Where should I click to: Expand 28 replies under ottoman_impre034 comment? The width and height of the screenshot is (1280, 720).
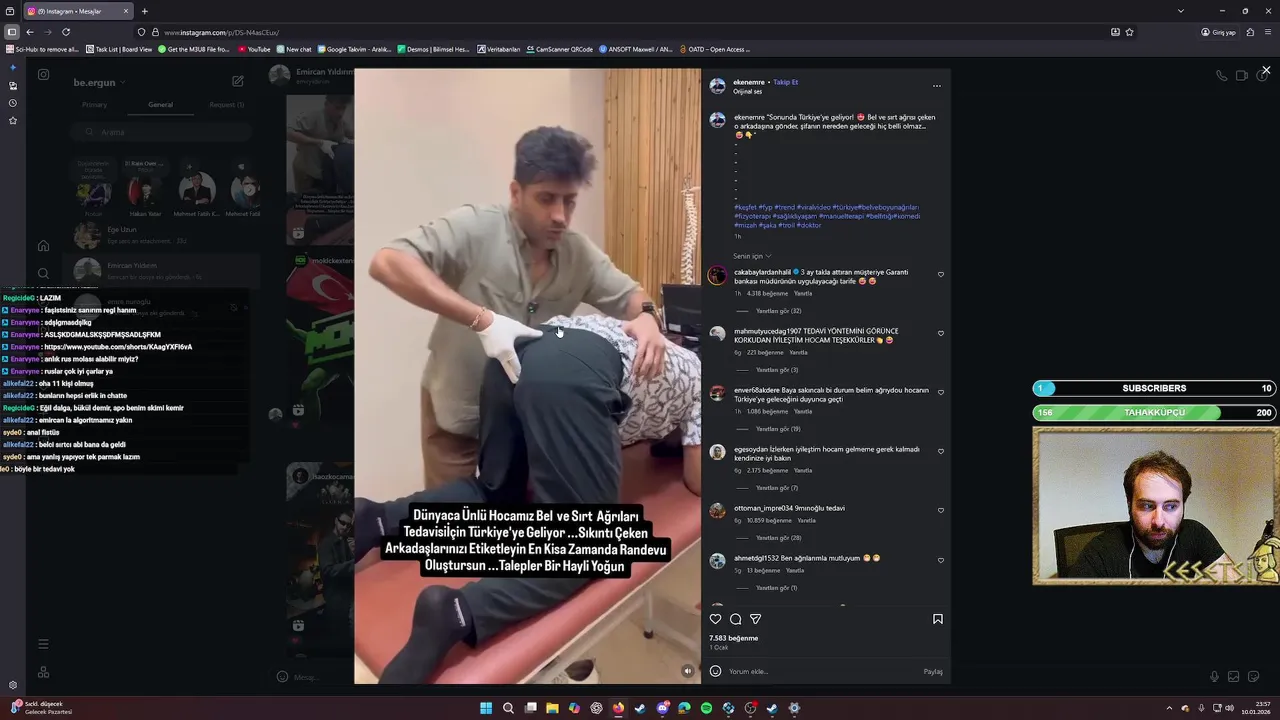[778, 538]
